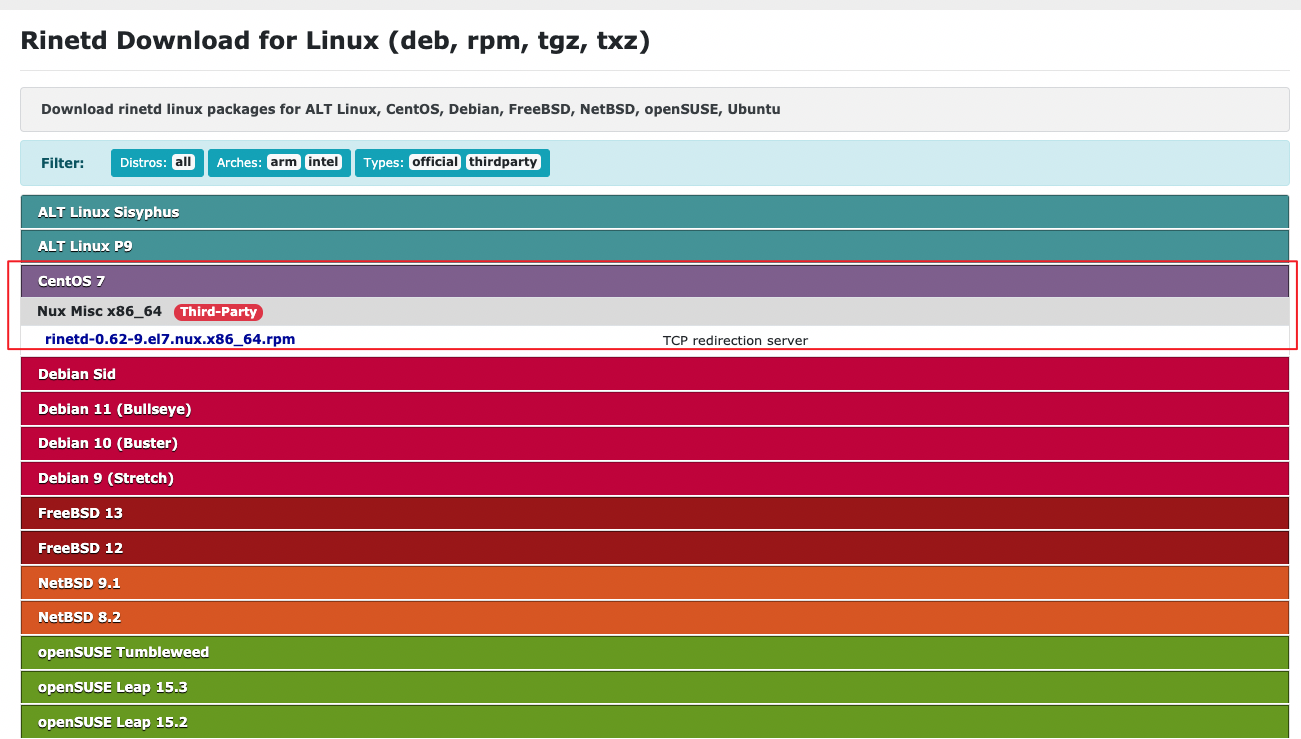Viewport: 1301px width, 739px height.
Task: Expand the NetBSD 8.2 section
Action: (655, 617)
